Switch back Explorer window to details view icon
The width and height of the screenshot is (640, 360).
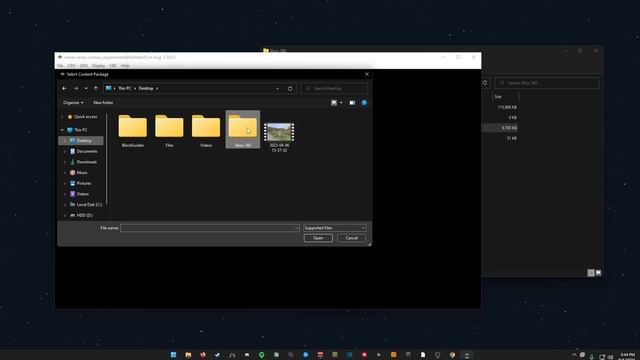(x=591, y=273)
